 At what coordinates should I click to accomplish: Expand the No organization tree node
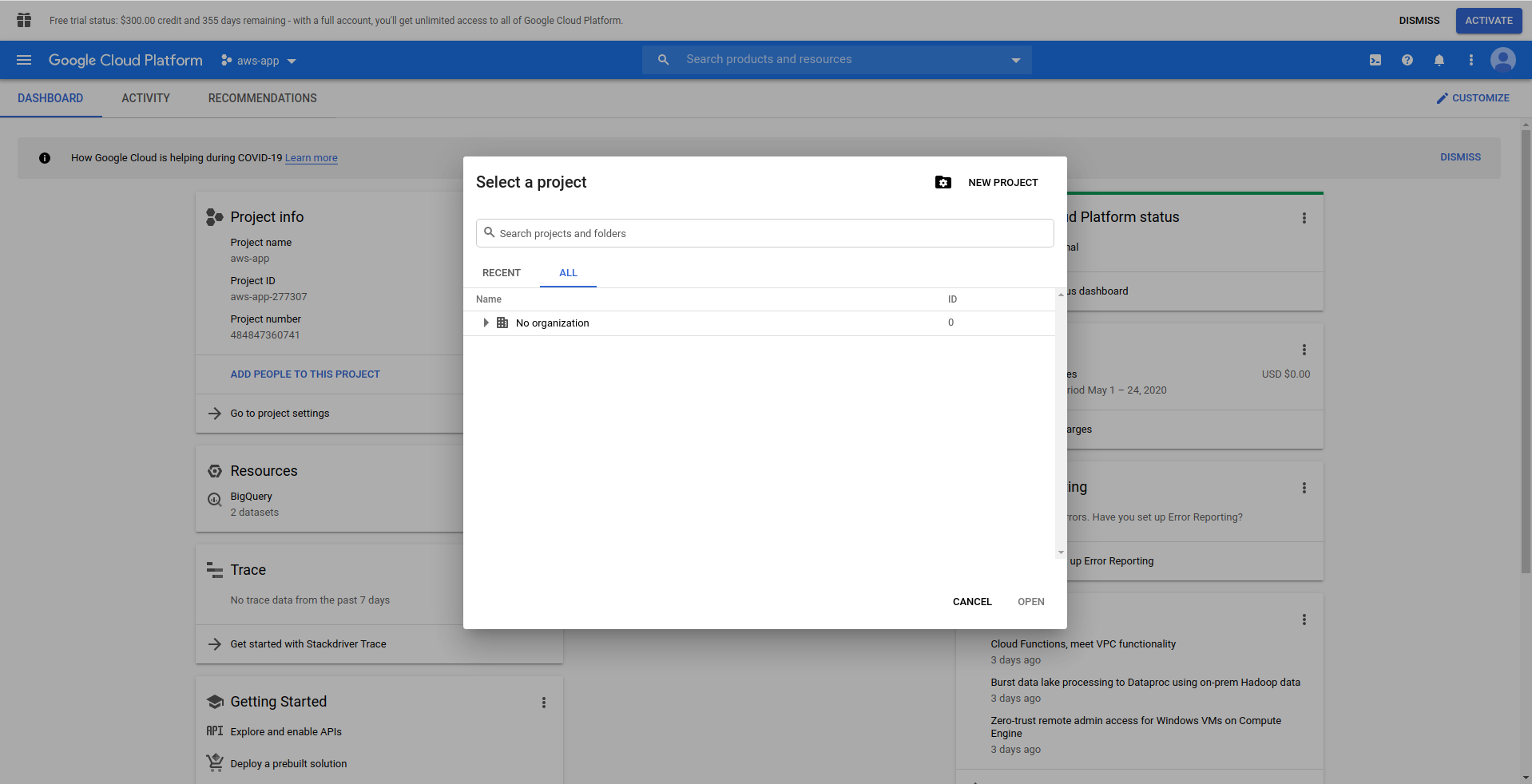coord(486,323)
